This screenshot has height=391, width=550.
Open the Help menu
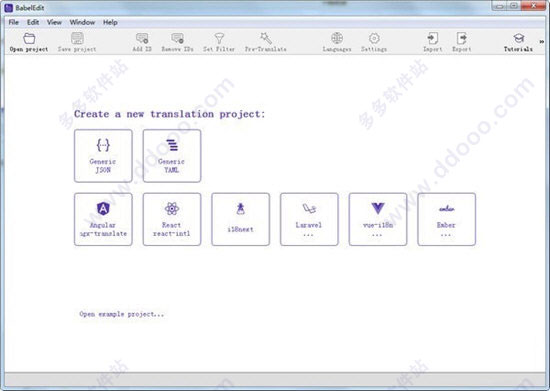tap(110, 22)
